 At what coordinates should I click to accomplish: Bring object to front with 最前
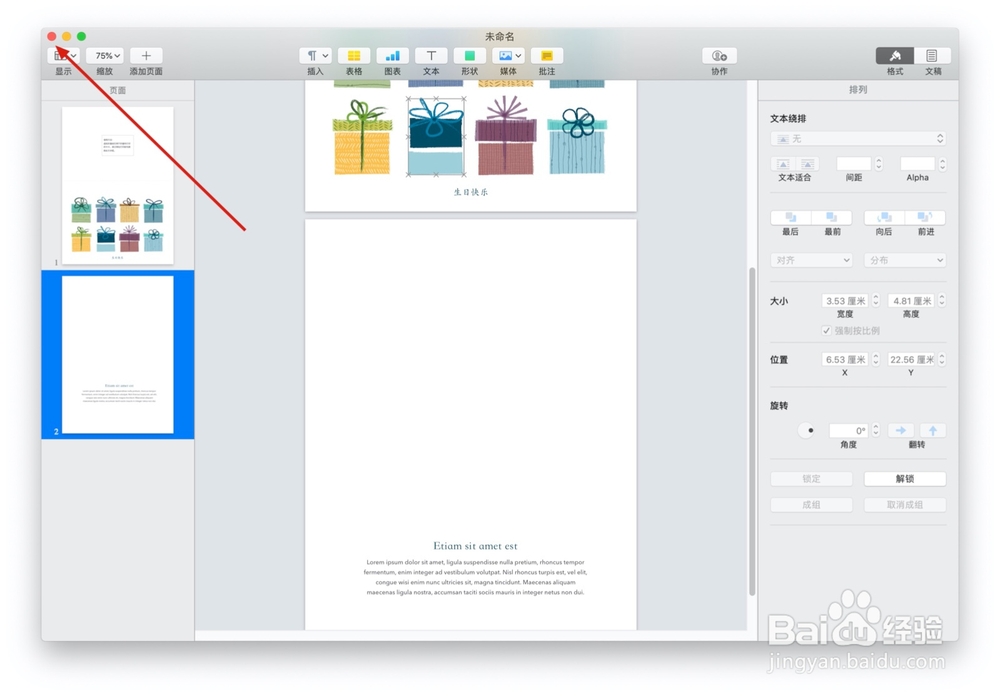tap(832, 218)
